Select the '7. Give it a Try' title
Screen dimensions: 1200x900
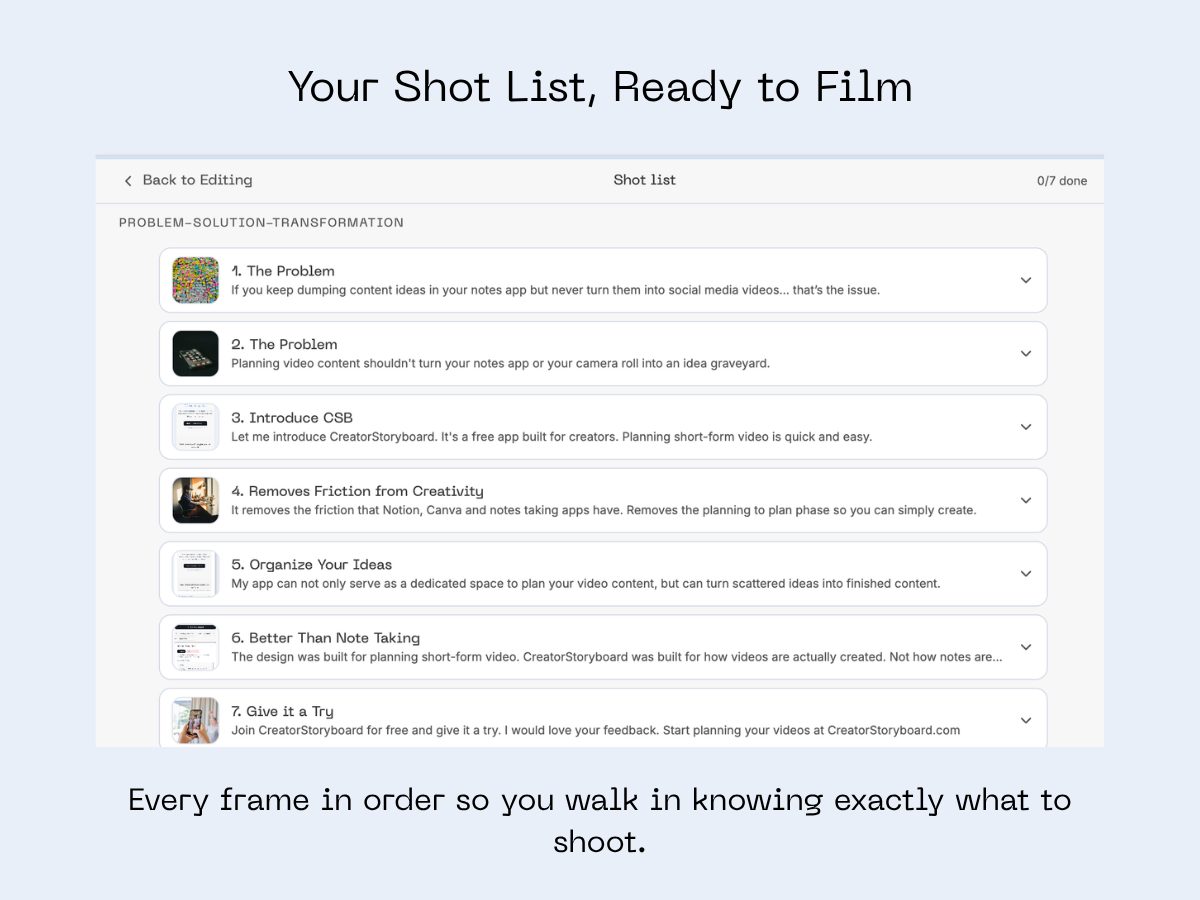click(282, 711)
